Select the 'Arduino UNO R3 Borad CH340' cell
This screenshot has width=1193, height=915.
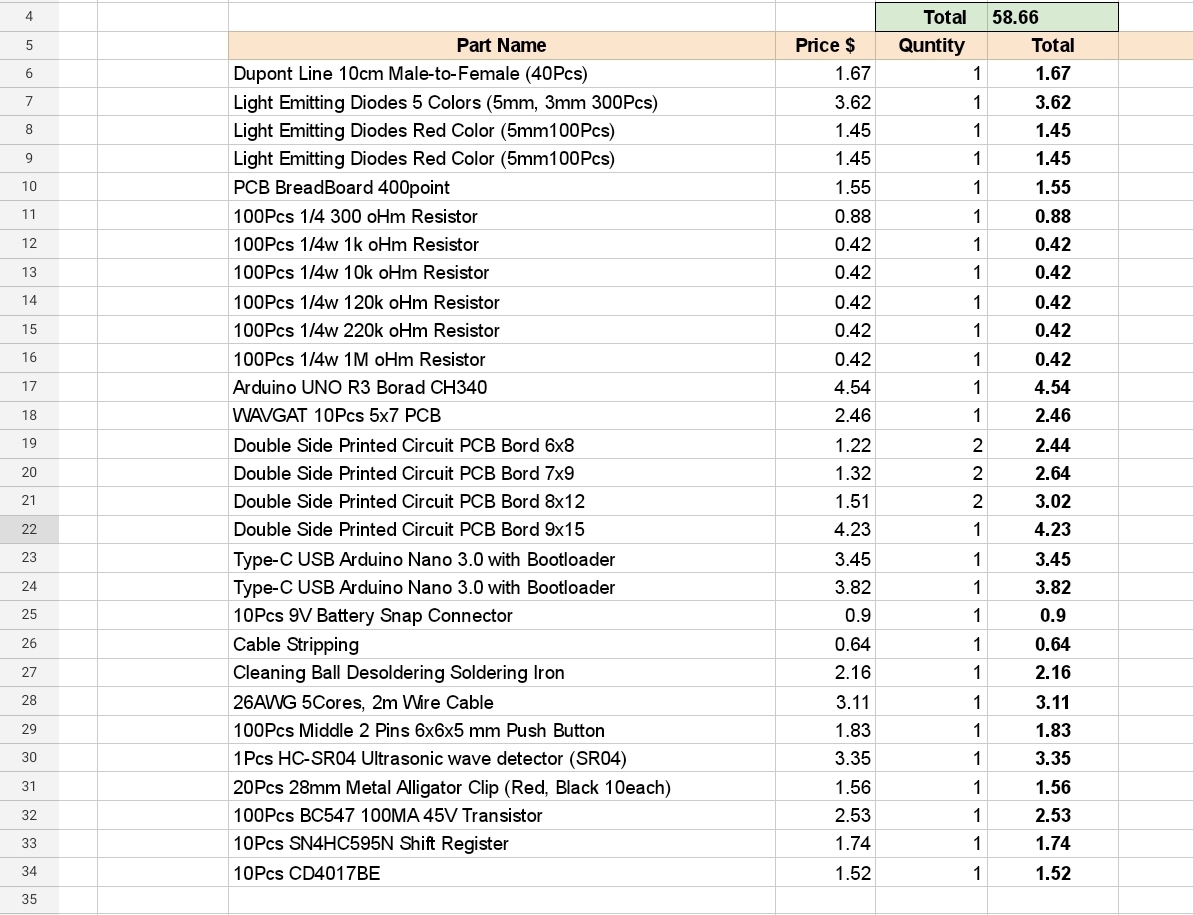point(501,387)
